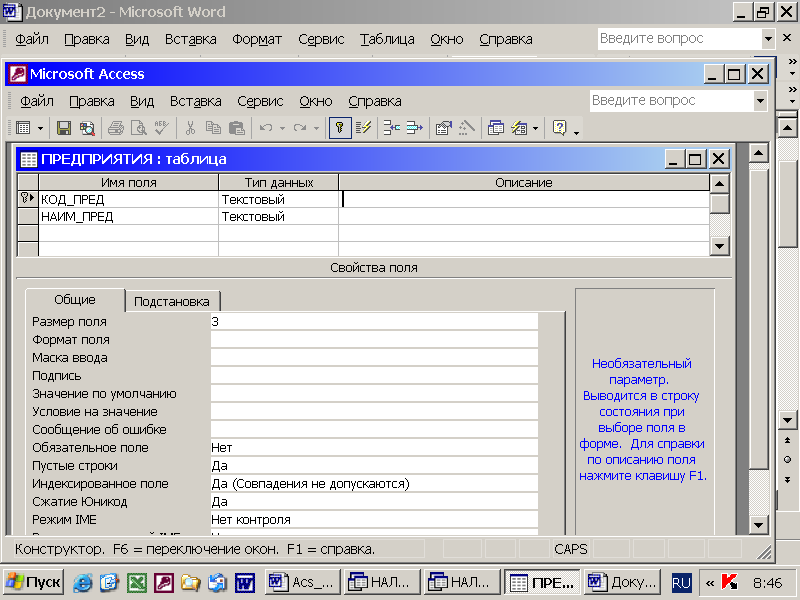Expand the Access help question dropdown

(760, 101)
